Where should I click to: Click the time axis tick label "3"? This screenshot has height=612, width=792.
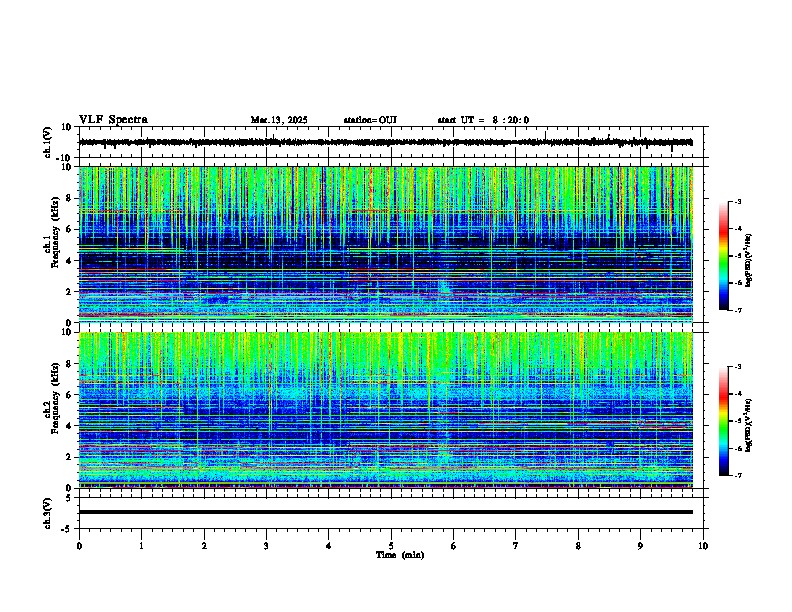pos(266,546)
